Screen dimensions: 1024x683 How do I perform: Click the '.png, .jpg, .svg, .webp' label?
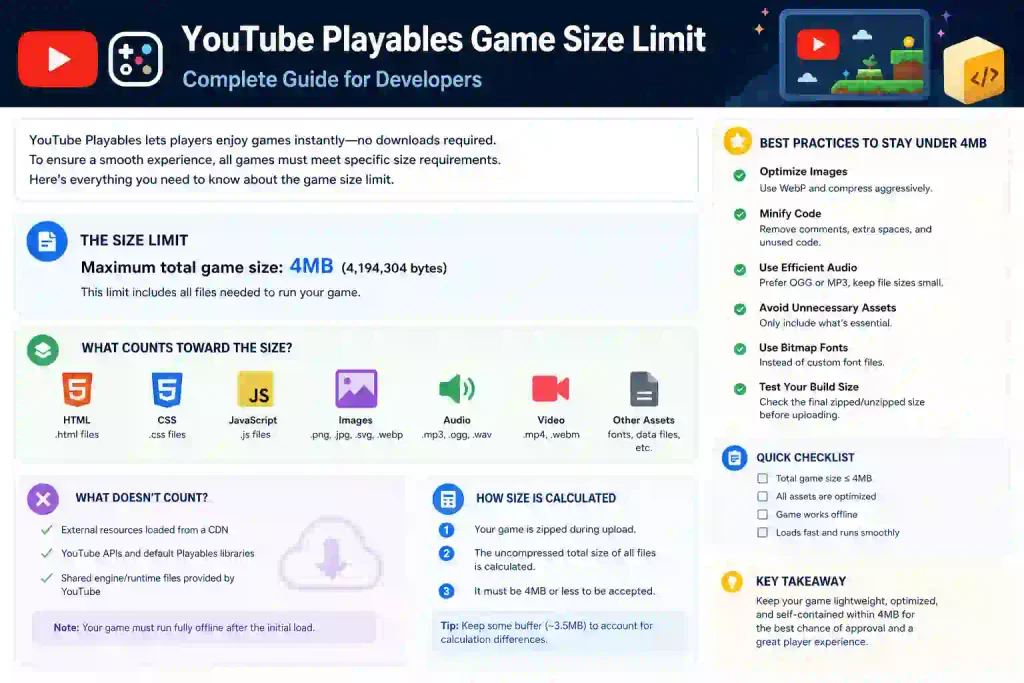click(356, 434)
